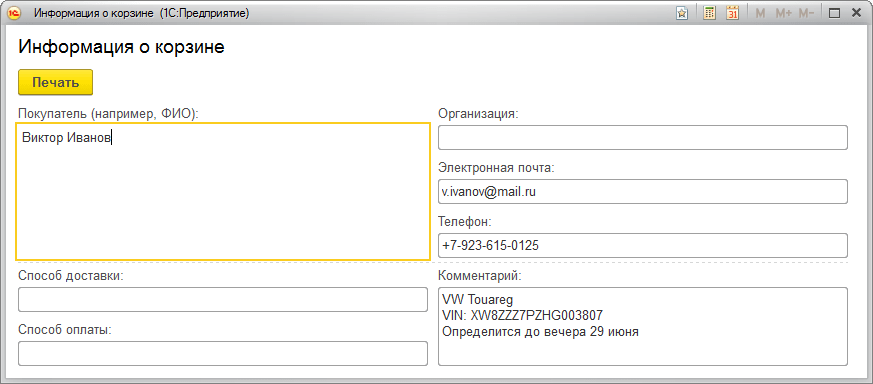Screen dimensions: 873x384
Task: Click the label 'Способ оплаты:'
Action: coord(65,329)
